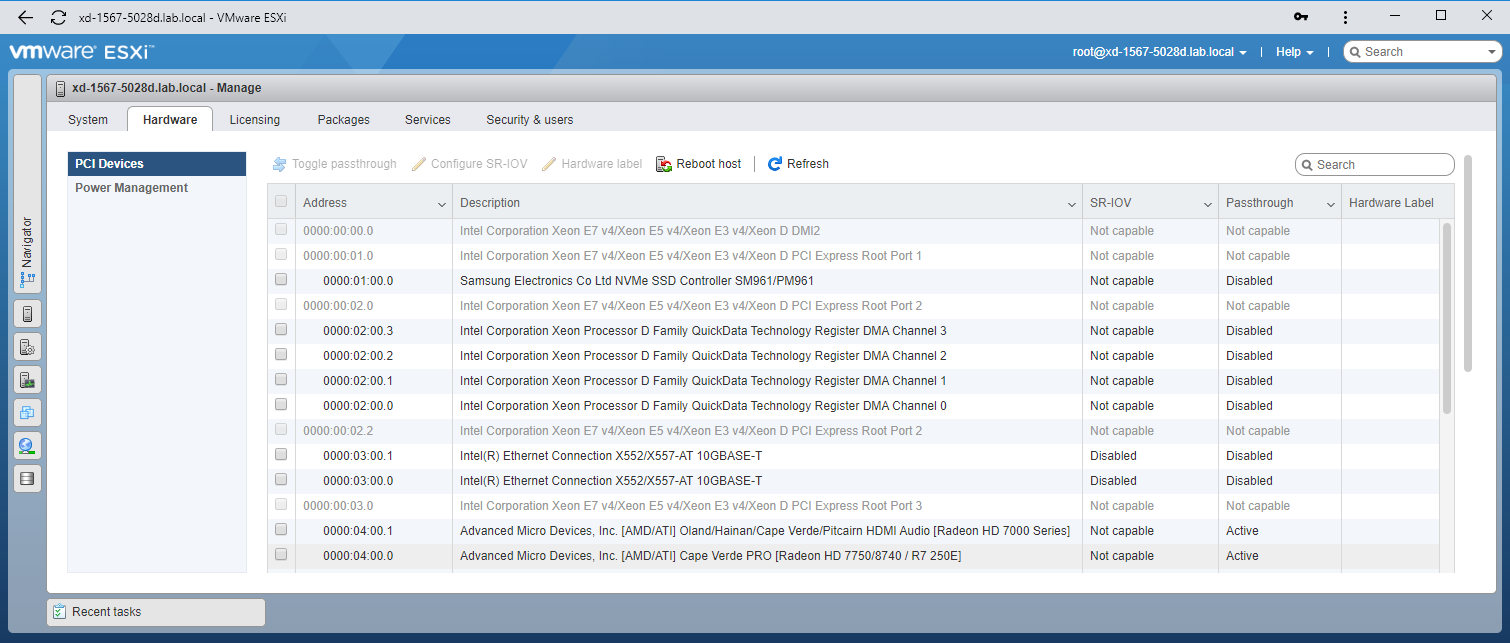
Task: Tick the checkbox for 0000:04:00.0
Action: click(281, 554)
